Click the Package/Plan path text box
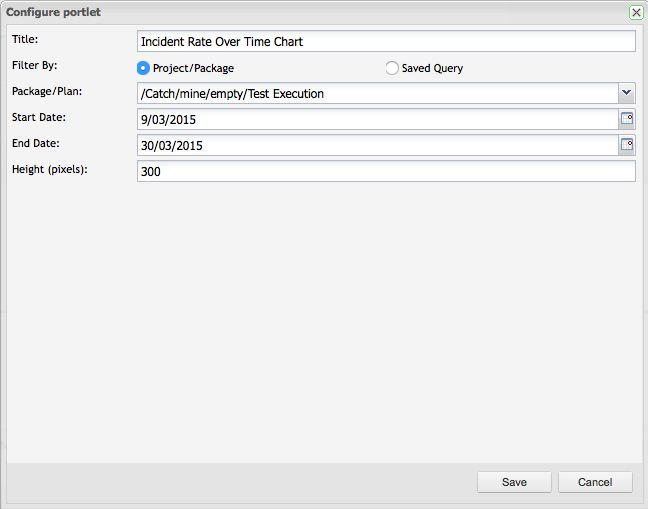 (376, 94)
